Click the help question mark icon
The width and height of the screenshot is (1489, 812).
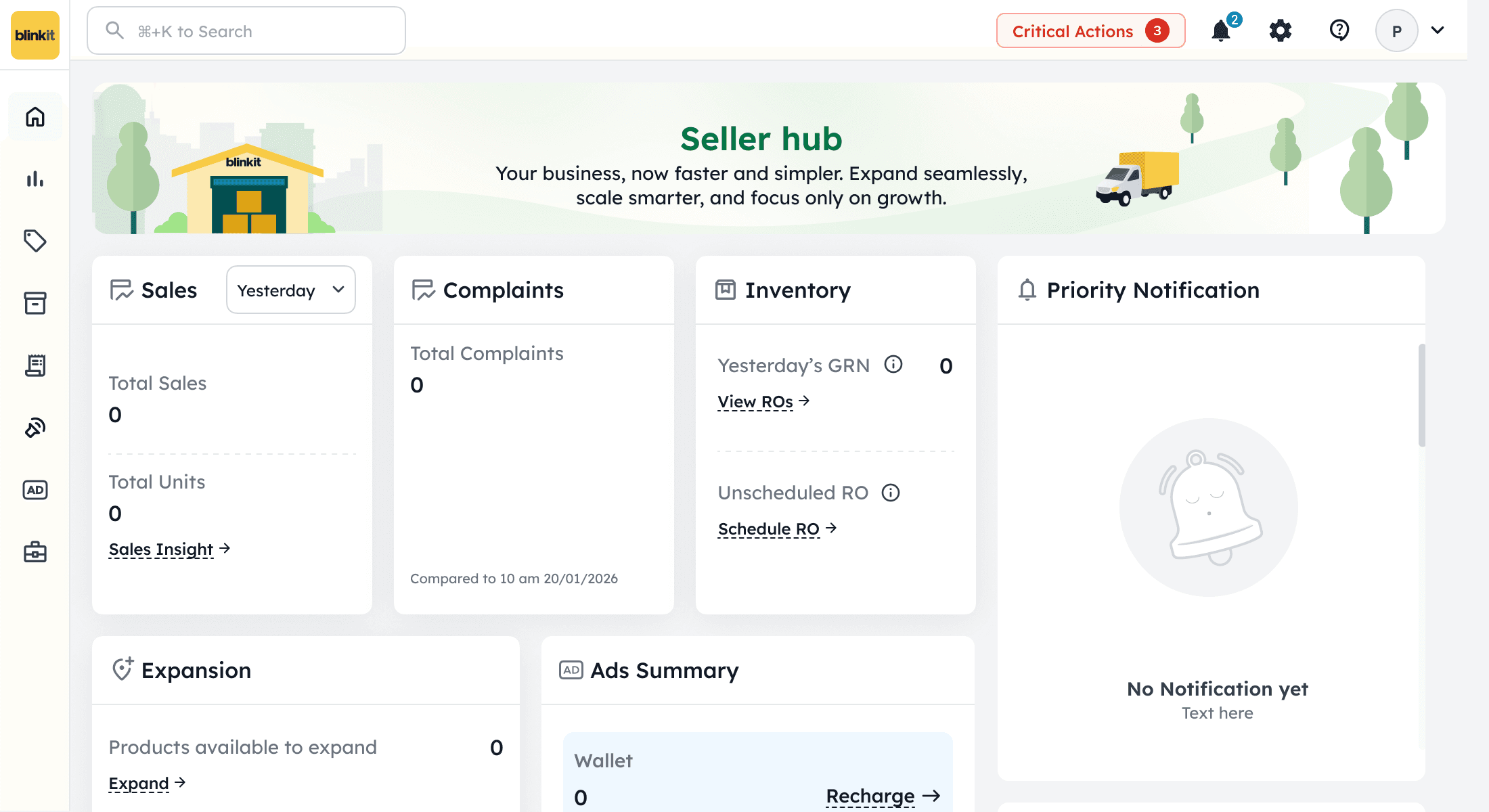click(x=1339, y=30)
